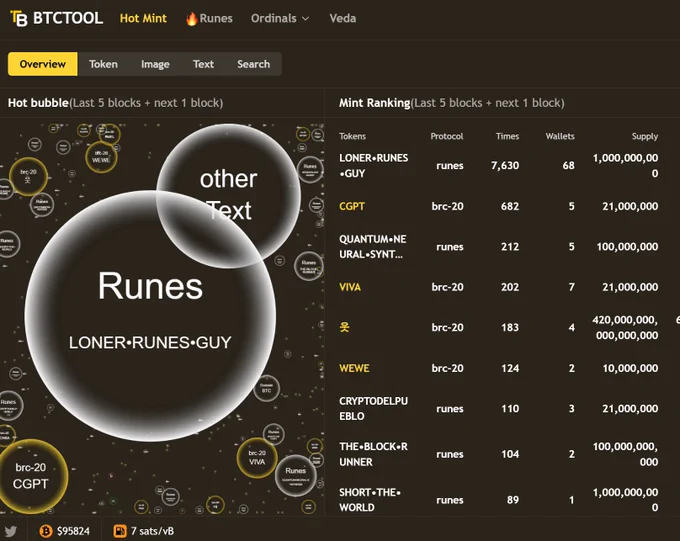Click the BTCTOOL logo icon
This screenshot has height=541, width=680.
[19, 18]
